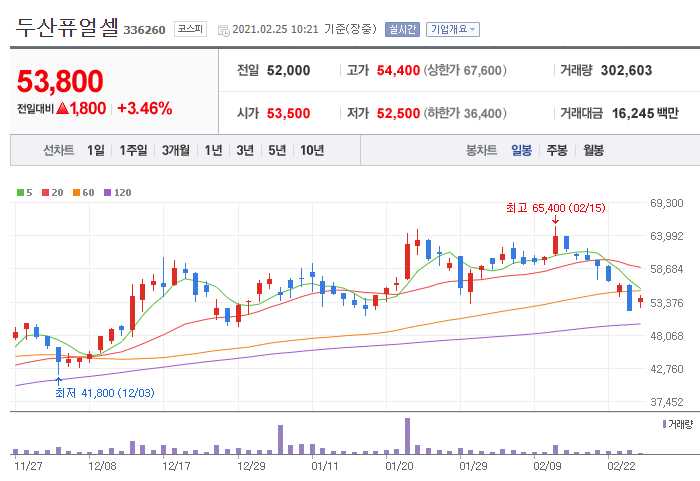Click the 11/27 date axis label

(28, 466)
